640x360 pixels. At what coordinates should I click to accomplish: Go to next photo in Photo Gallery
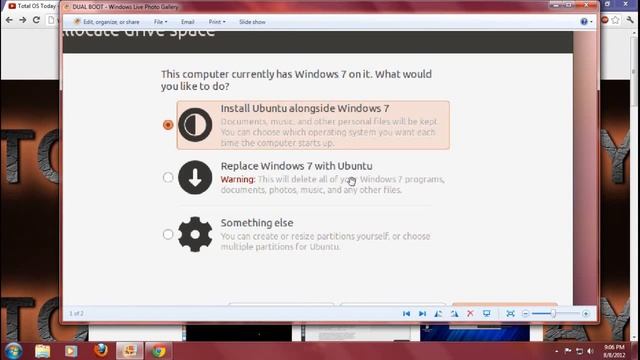(x=422, y=313)
